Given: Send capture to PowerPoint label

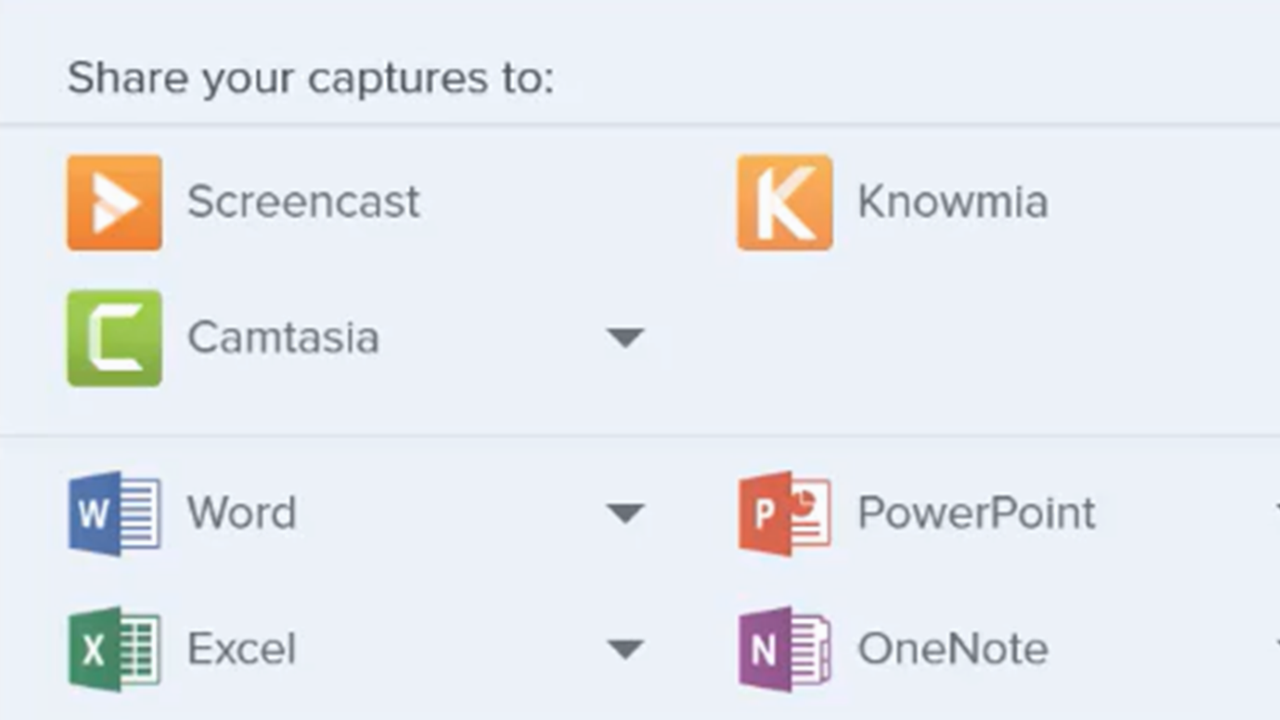Looking at the screenshot, I should [x=976, y=514].
